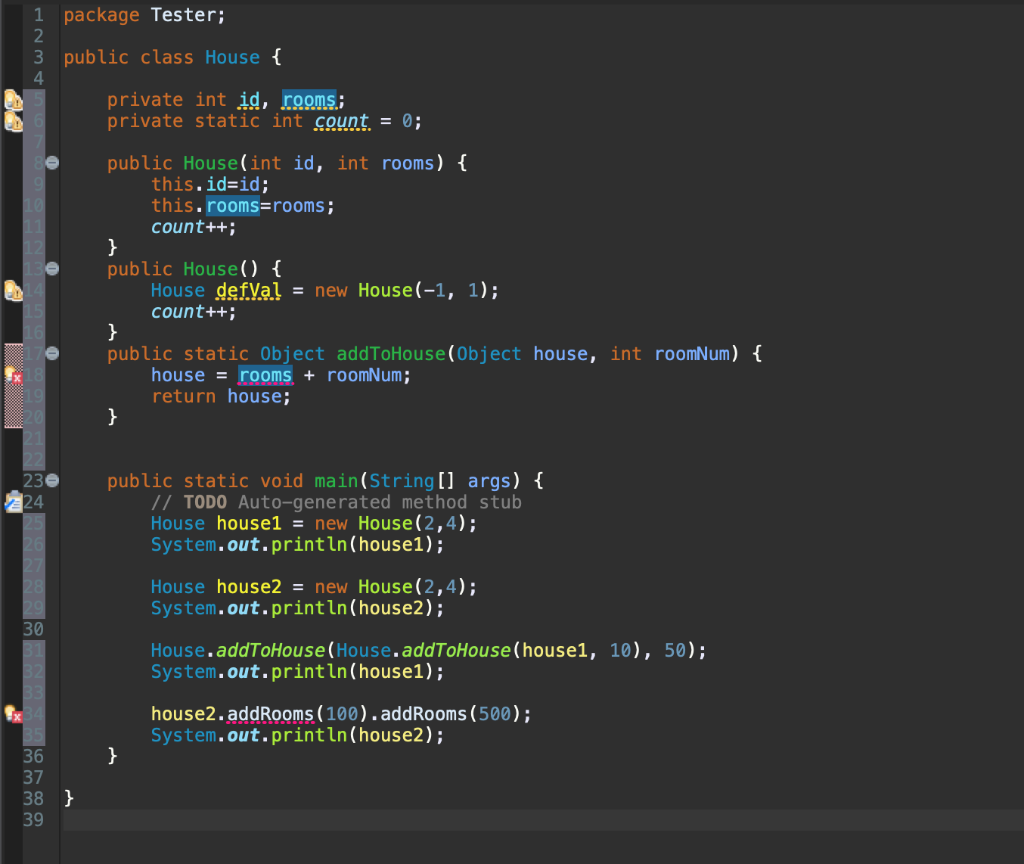
Task: Click line number 25 in the gutter
Action: click(x=32, y=522)
